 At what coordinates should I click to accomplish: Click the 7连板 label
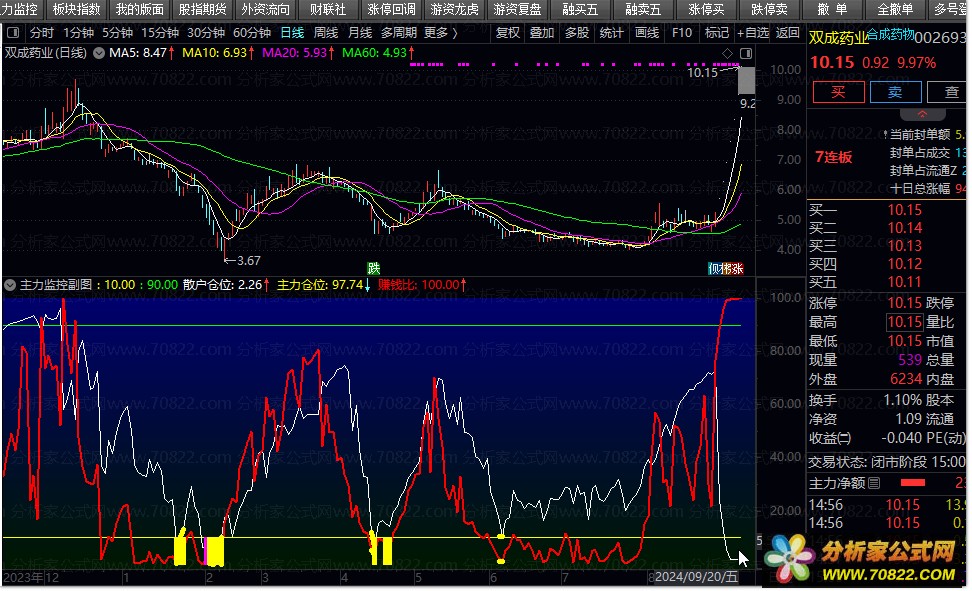click(834, 158)
